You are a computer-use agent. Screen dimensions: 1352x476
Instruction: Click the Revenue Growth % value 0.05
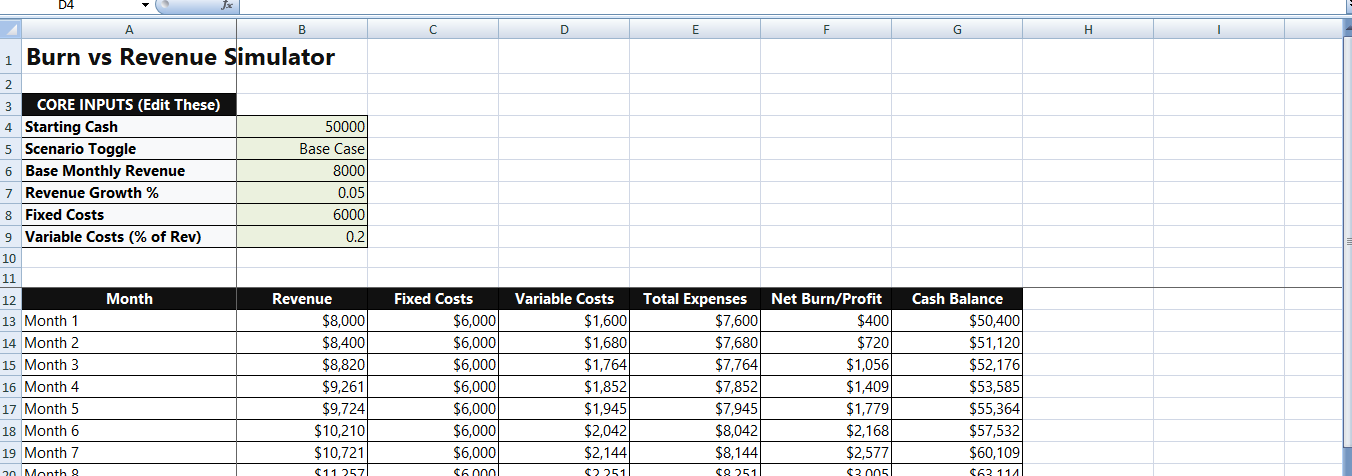click(x=302, y=193)
